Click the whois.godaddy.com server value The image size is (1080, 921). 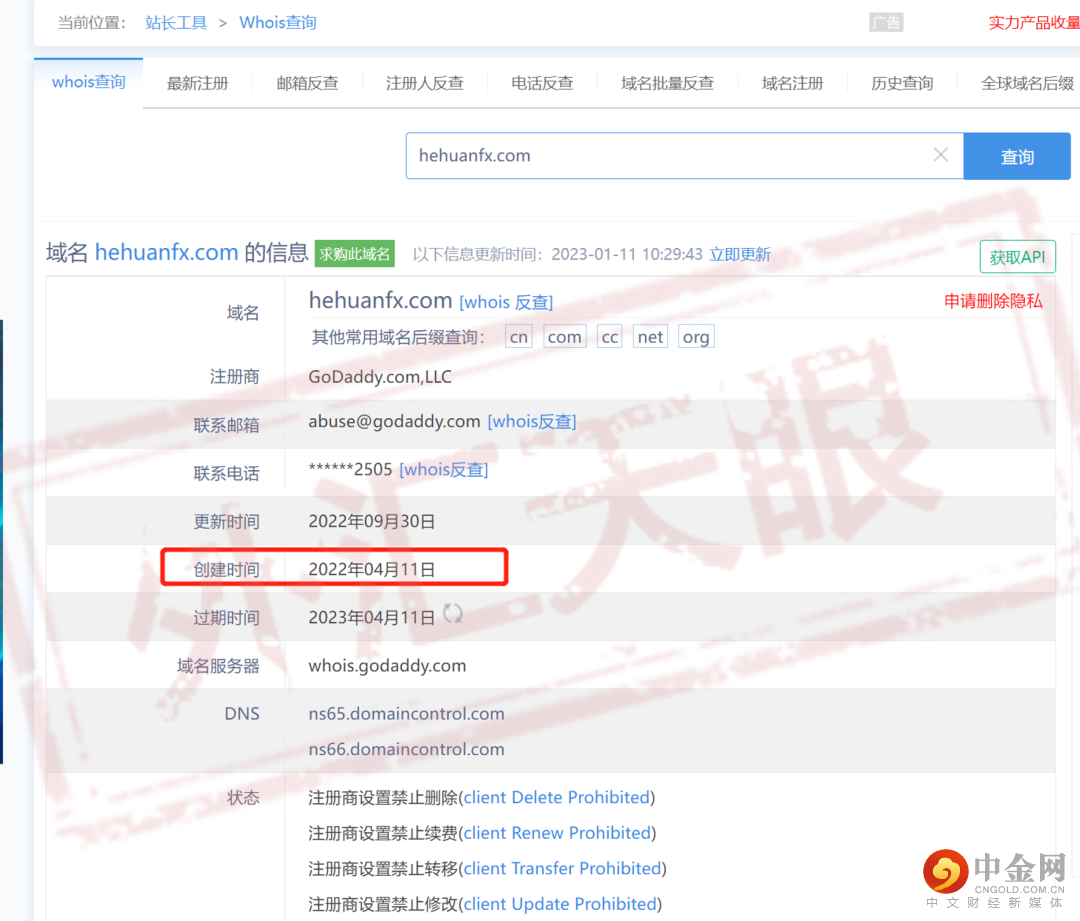(x=387, y=666)
